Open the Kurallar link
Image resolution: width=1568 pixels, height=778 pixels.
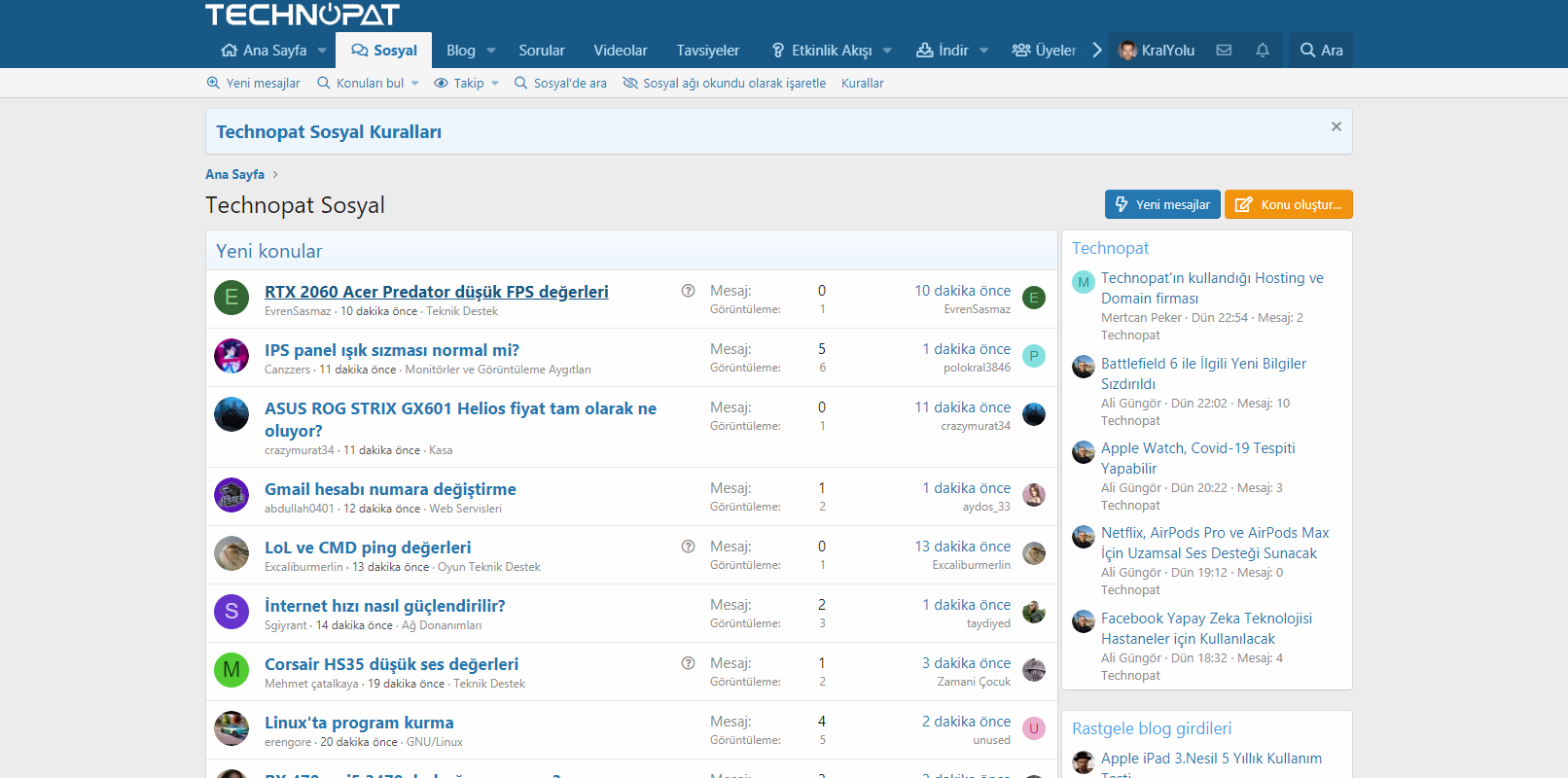coord(863,84)
